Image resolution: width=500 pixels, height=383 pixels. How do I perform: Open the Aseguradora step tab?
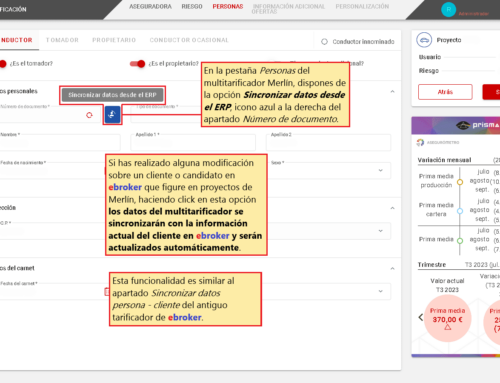point(150,6)
